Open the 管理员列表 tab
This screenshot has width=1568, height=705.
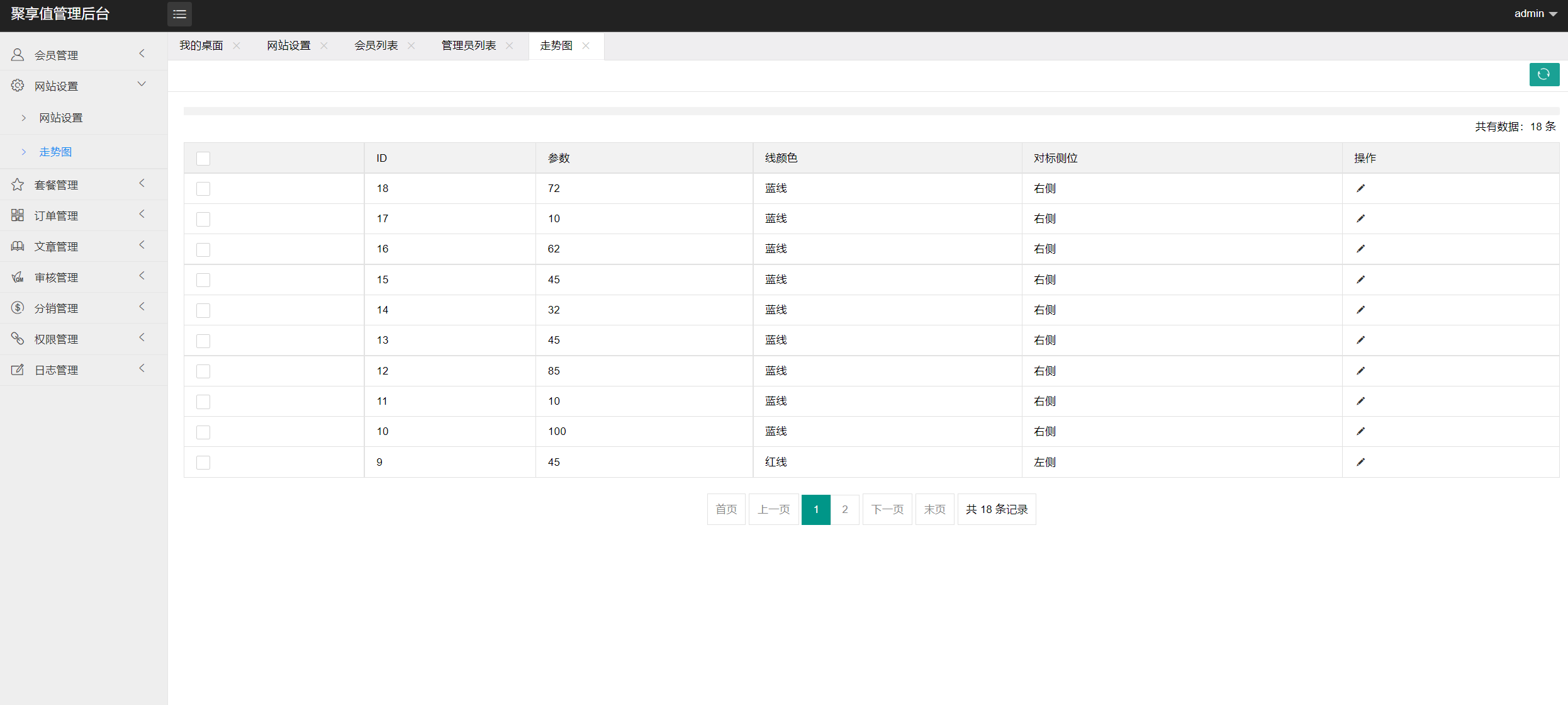tap(469, 45)
